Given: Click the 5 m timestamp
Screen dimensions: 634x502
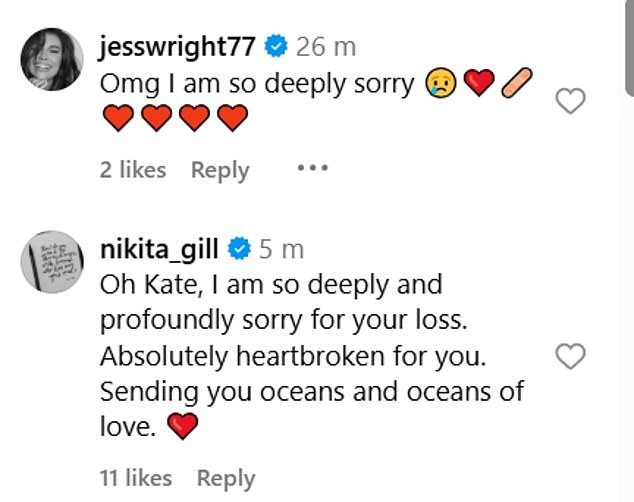Looking at the screenshot, I should [282, 248].
